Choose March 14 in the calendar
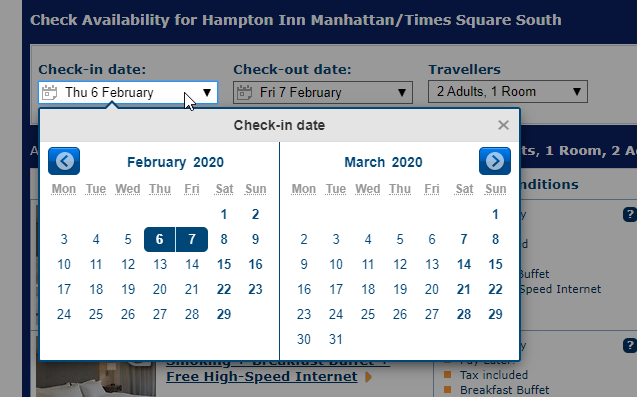The width and height of the screenshot is (637, 397). (464, 265)
